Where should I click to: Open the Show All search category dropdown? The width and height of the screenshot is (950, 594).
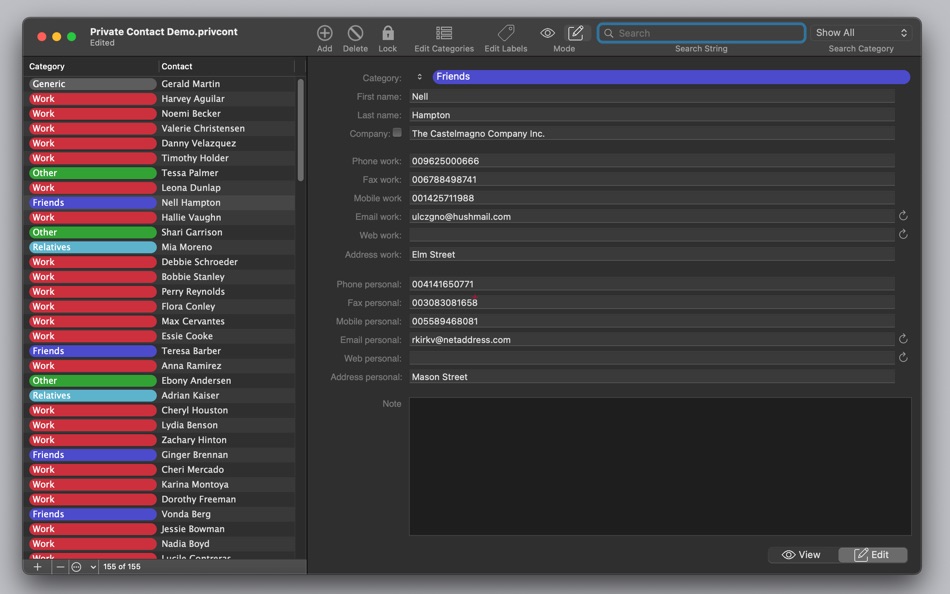[861, 33]
